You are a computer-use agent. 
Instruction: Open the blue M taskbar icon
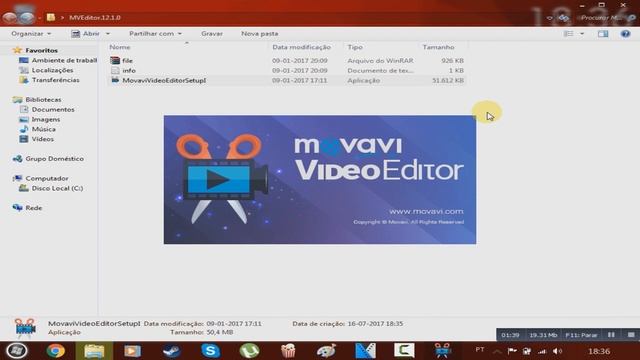pyautogui.click(x=365, y=351)
